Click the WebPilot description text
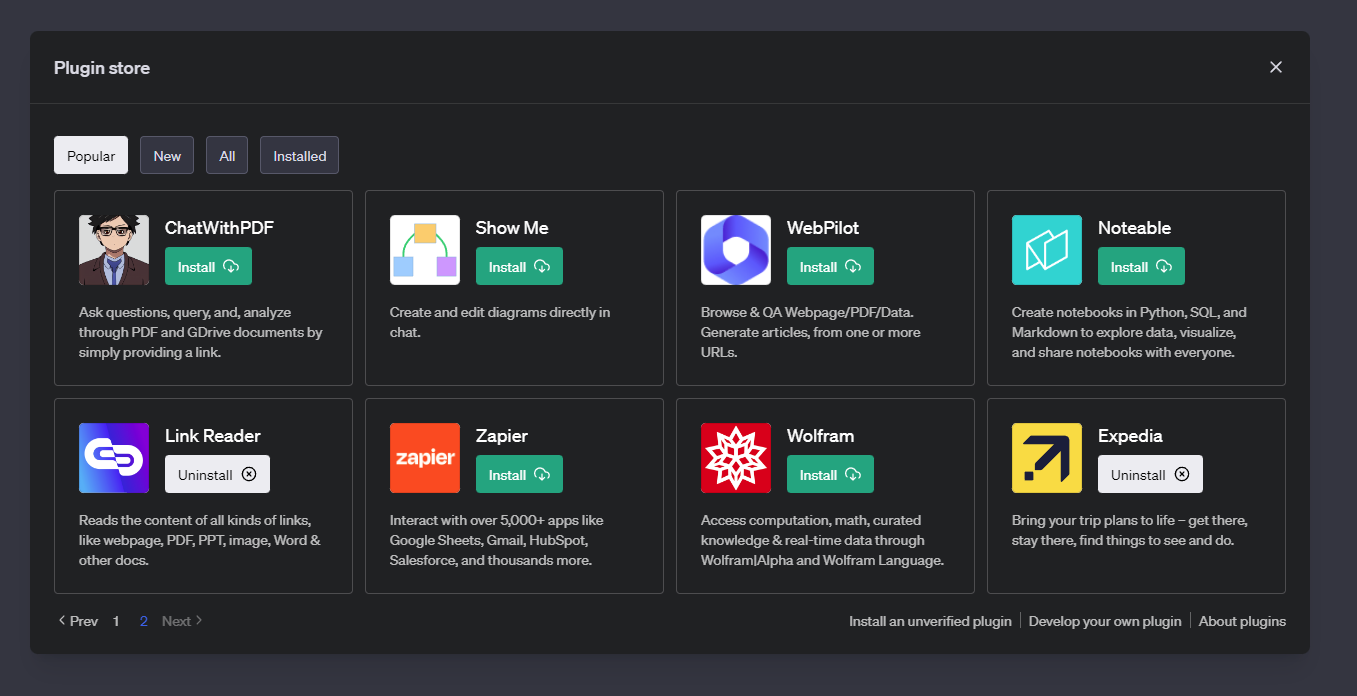 click(811, 332)
